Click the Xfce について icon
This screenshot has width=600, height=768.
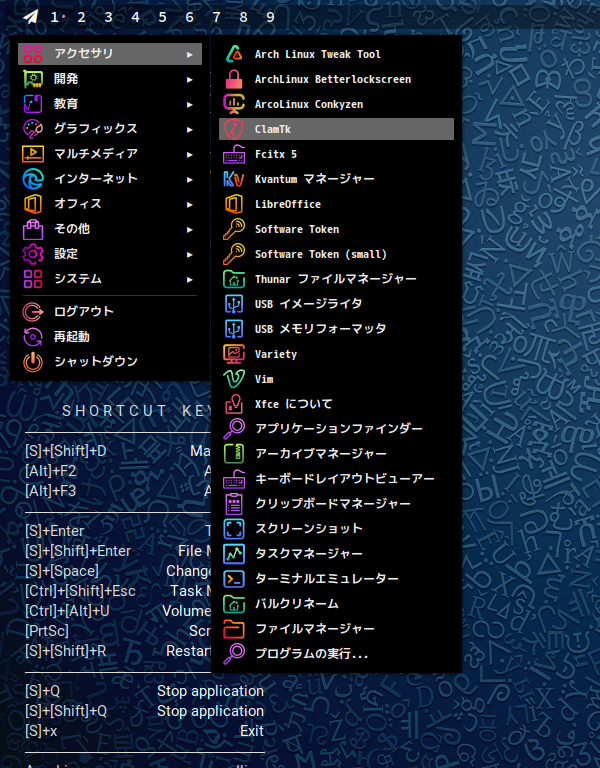pos(234,404)
